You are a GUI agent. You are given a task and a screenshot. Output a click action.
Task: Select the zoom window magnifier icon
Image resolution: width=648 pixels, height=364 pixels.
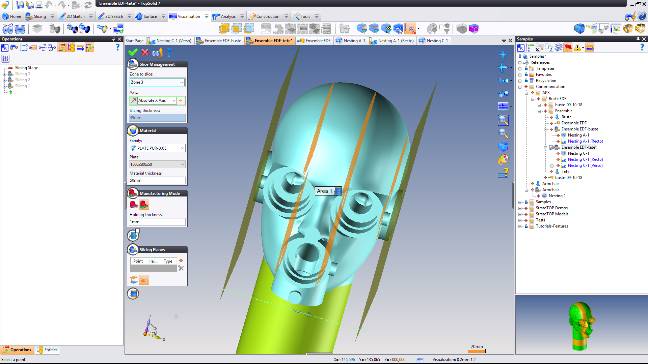pyautogui.click(x=503, y=120)
